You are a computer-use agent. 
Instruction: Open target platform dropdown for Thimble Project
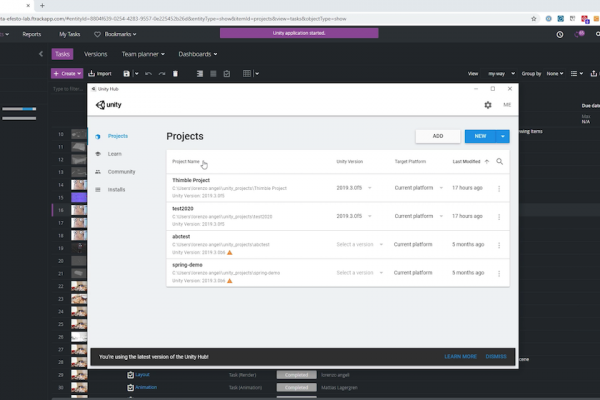click(x=419, y=188)
